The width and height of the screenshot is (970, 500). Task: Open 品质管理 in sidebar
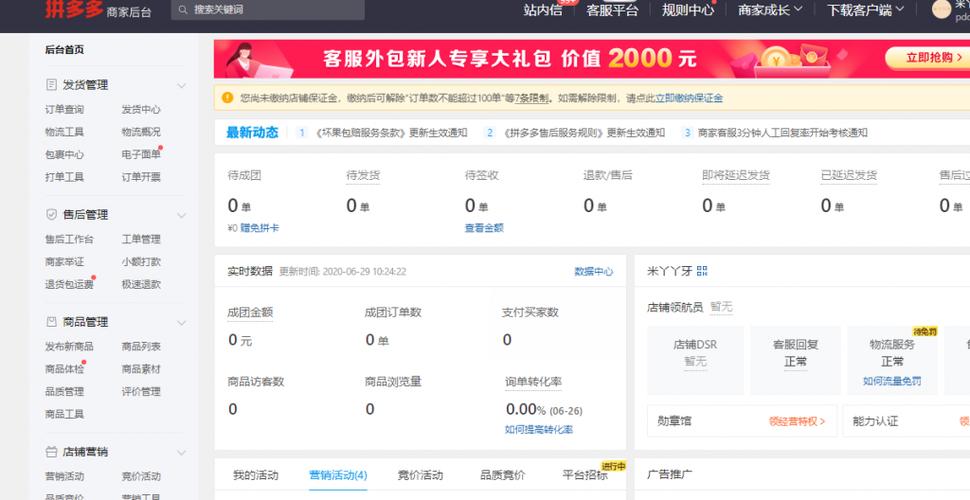pyautogui.click(x=64, y=392)
